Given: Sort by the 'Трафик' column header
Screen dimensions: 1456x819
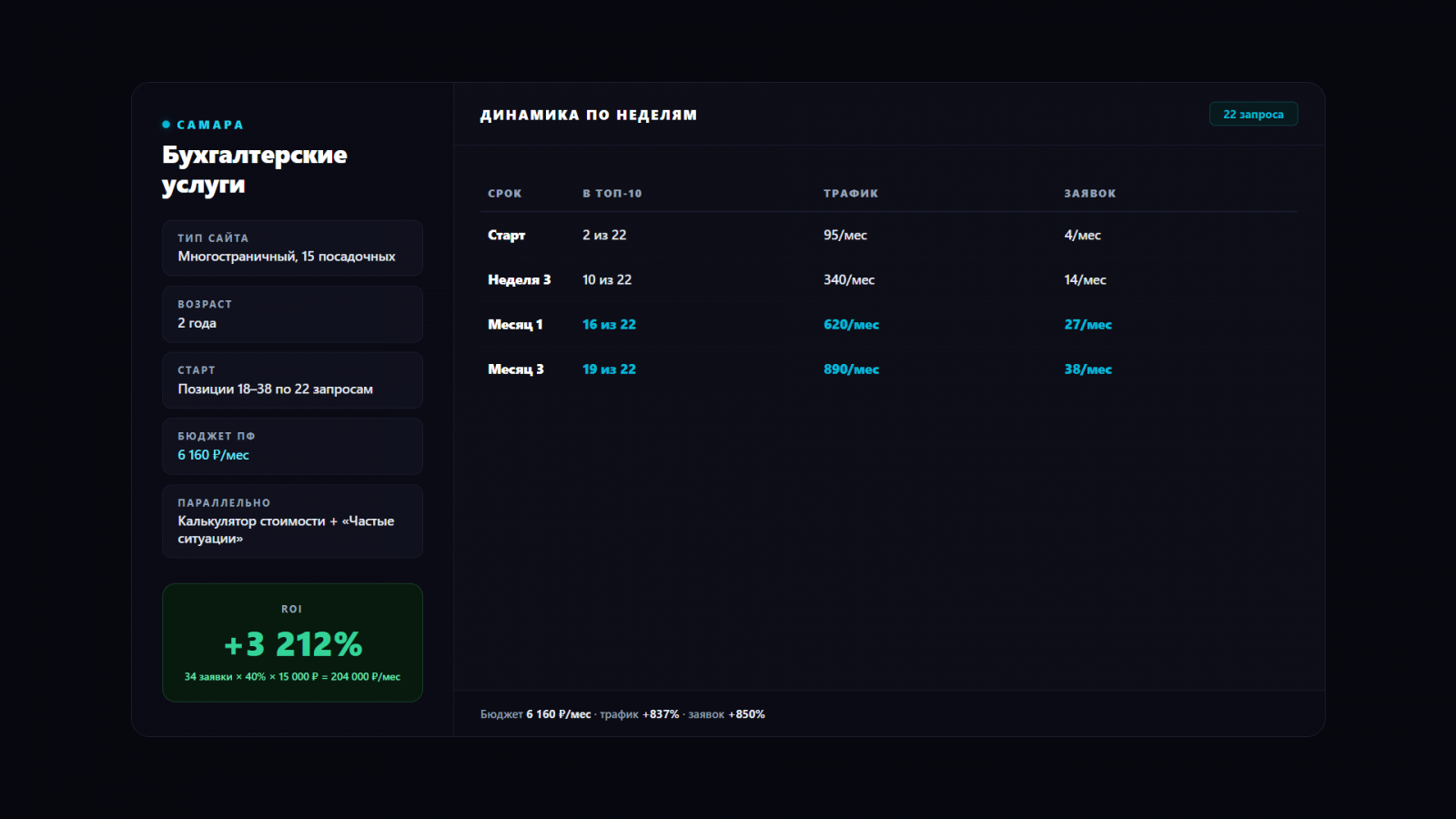Looking at the screenshot, I should point(850,194).
